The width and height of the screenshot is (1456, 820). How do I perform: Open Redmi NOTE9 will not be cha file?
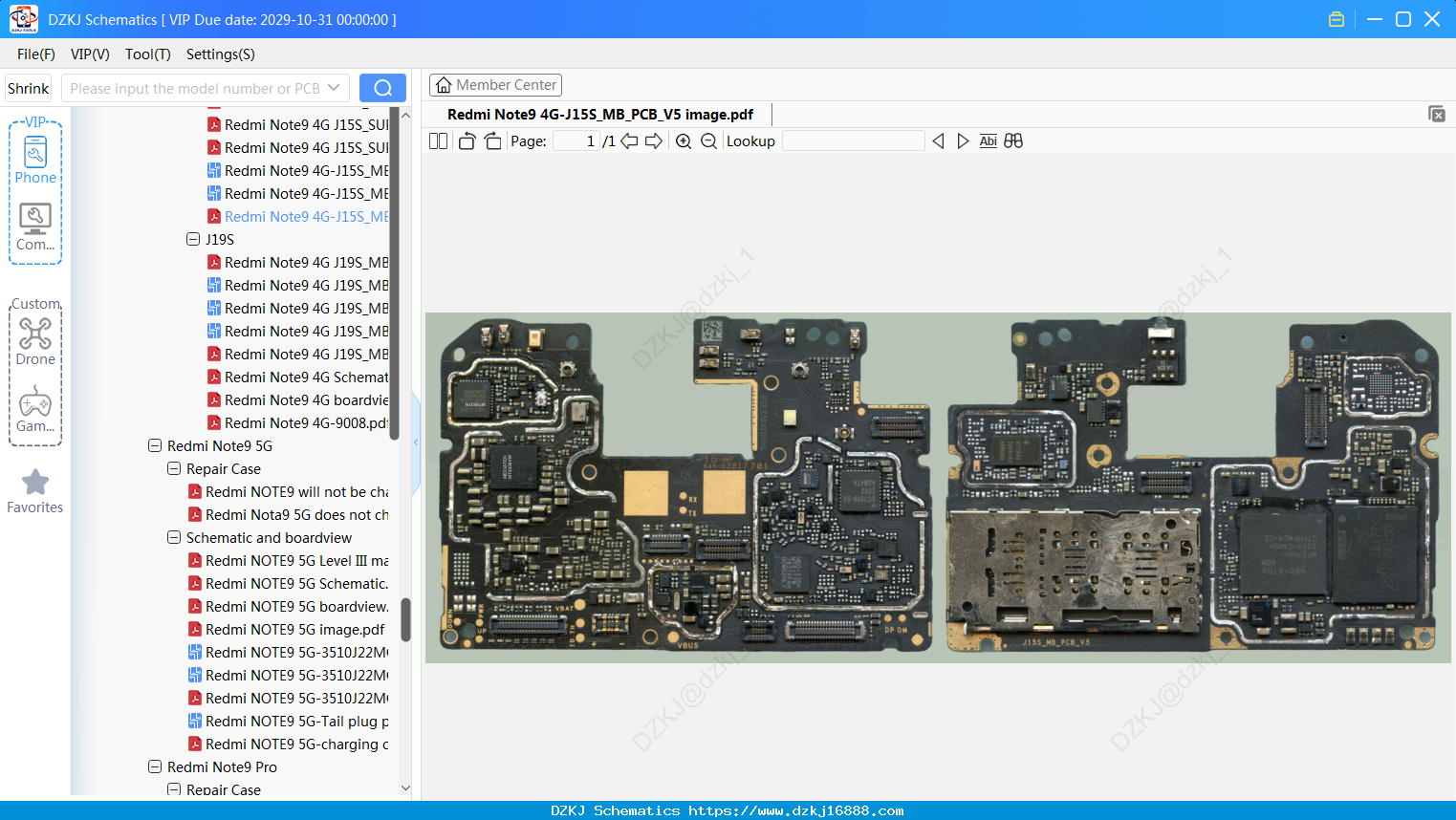(289, 492)
